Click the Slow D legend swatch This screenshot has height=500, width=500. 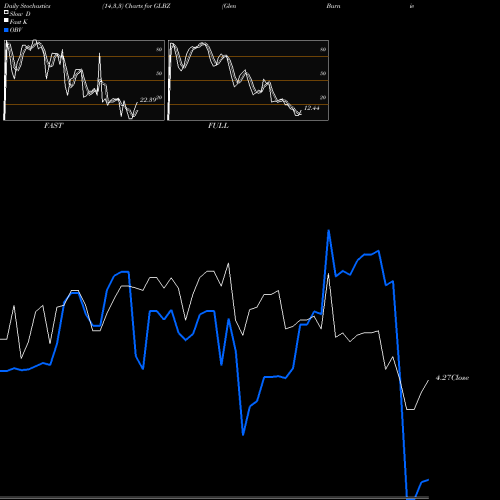coord(6,13)
